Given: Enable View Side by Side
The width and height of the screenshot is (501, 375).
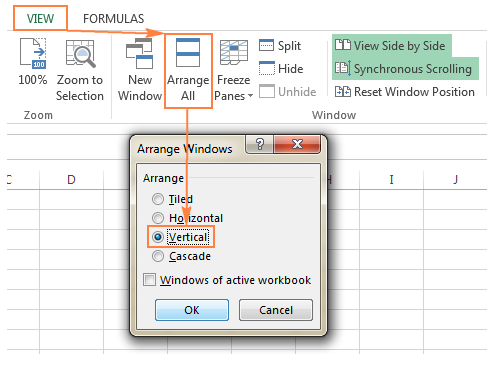Looking at the screenshot, I should coord(390,45).
